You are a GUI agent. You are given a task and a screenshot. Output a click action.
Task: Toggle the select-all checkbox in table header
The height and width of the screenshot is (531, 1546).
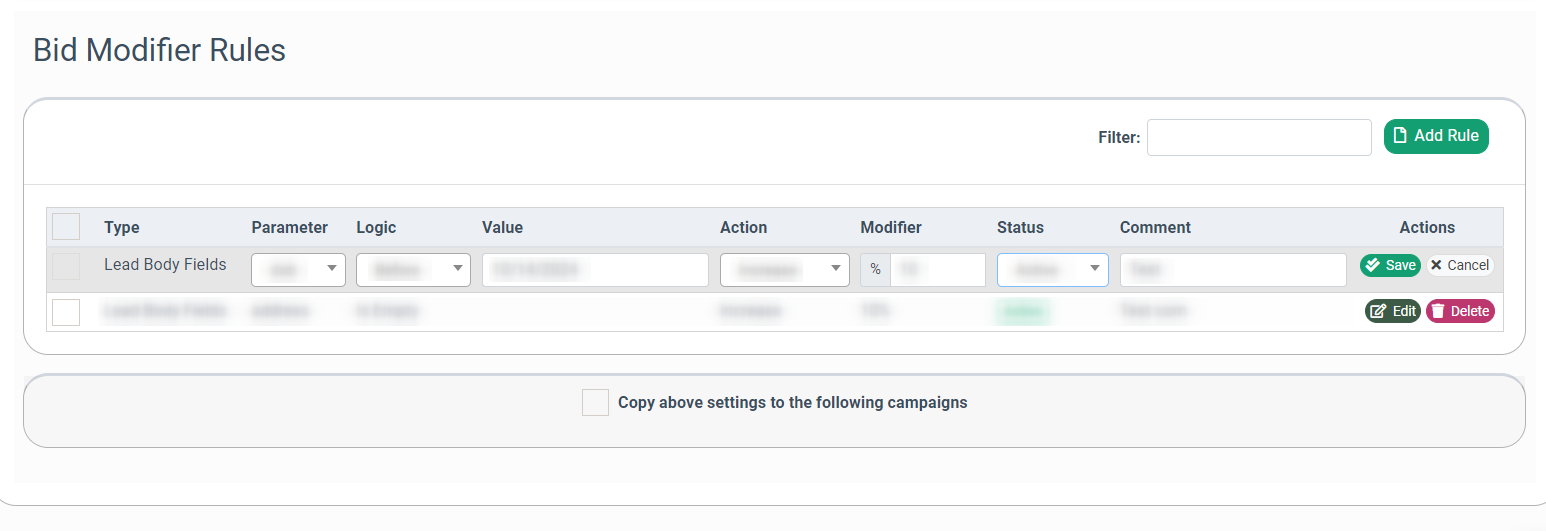66,227
